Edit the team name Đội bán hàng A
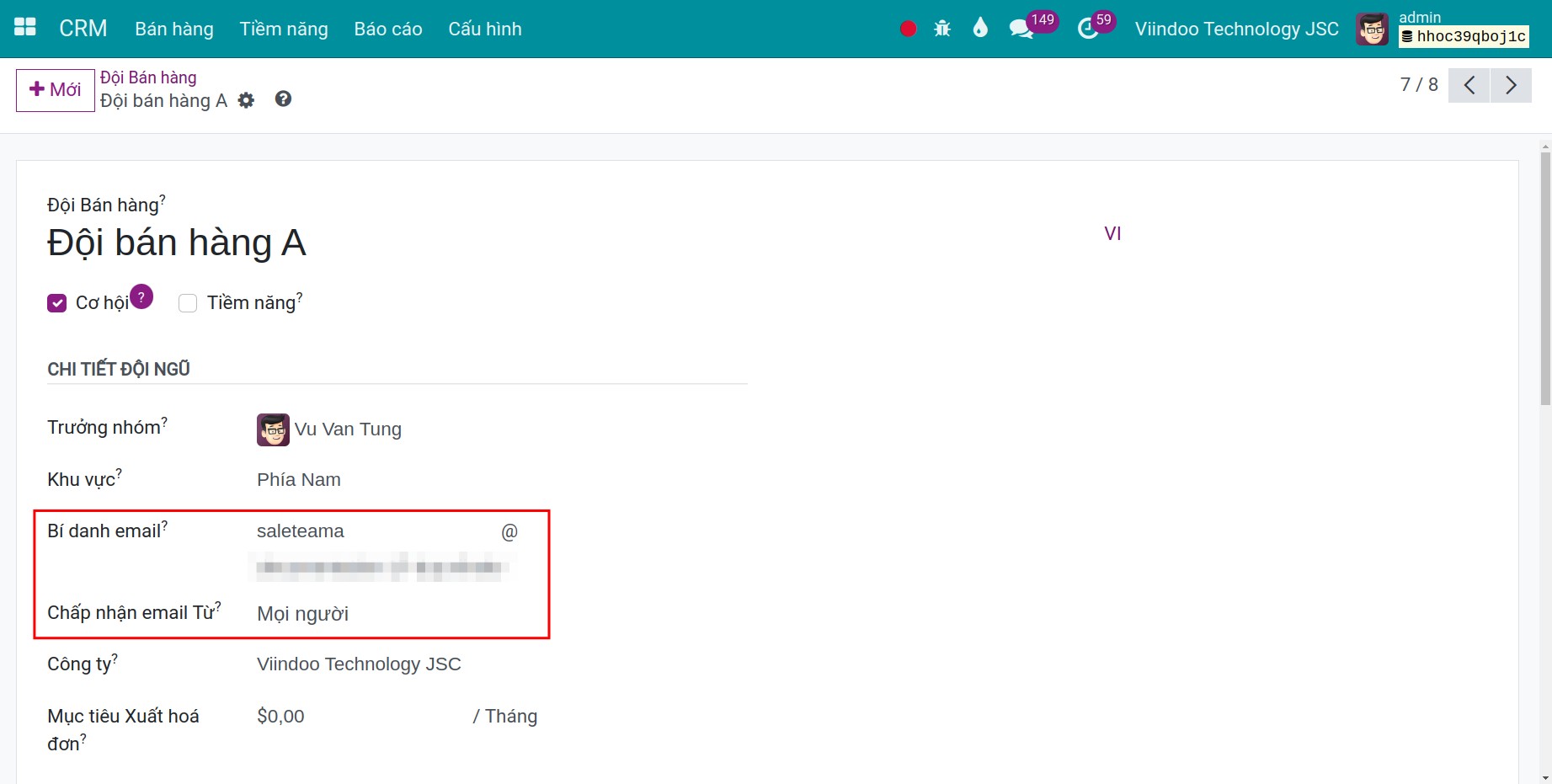1552x784 pixels. coord(177,243)
